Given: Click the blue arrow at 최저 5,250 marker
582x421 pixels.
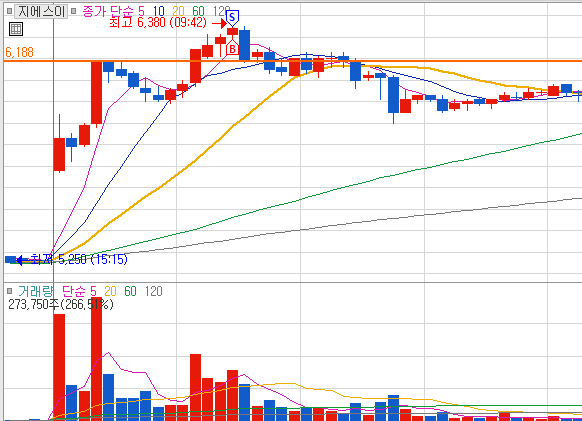Looking at the screenshot, I should point(19,260).
